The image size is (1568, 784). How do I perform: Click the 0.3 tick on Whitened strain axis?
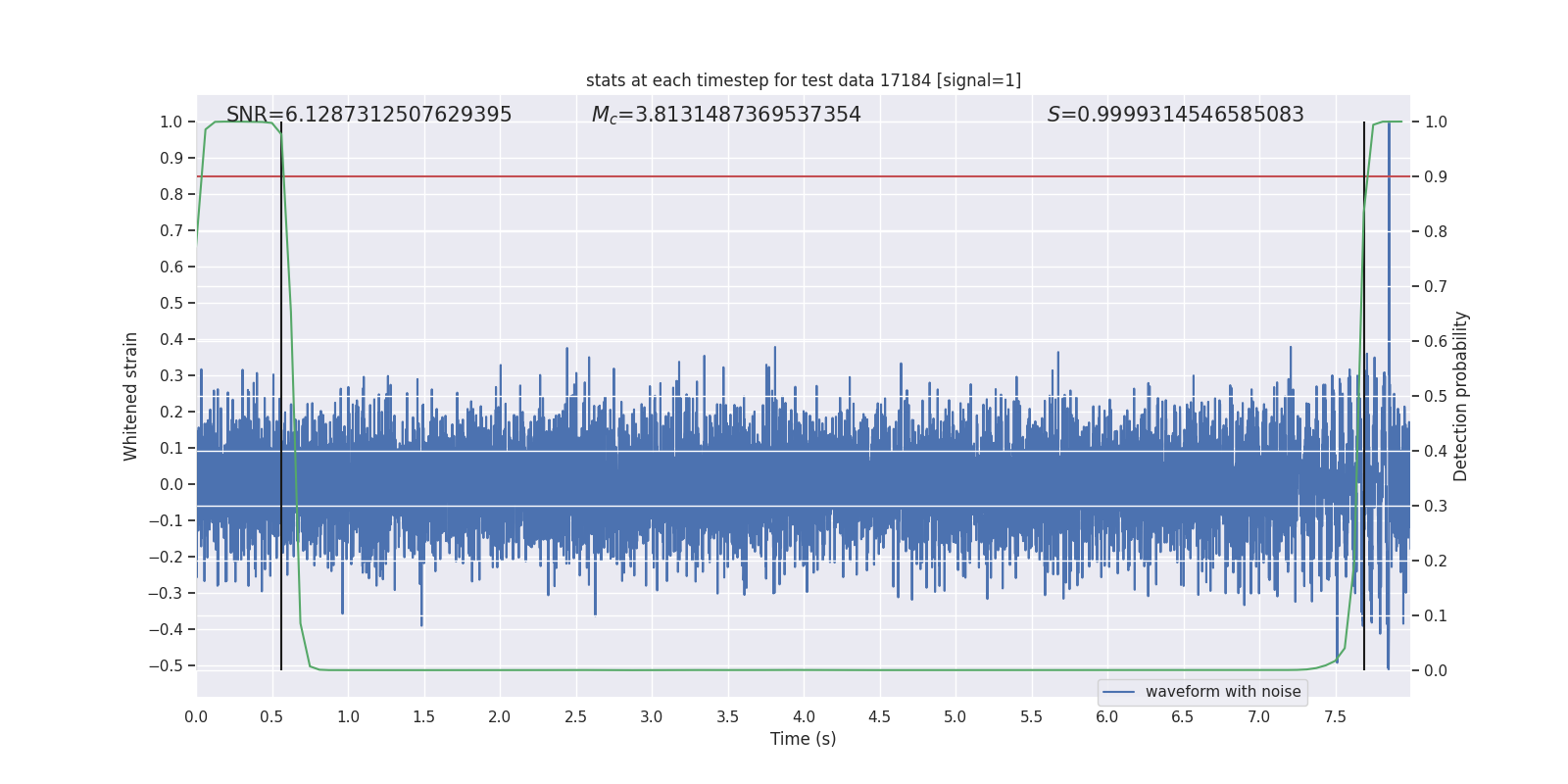pyautogui.click(x=171, y=375)
